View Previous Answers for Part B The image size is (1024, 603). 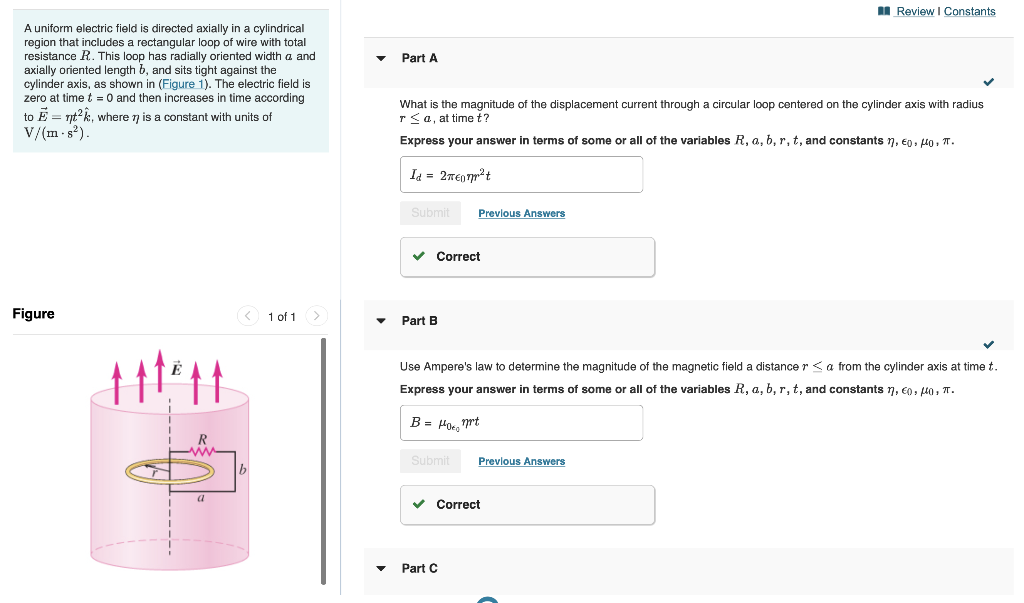click(x=521, y=461)
